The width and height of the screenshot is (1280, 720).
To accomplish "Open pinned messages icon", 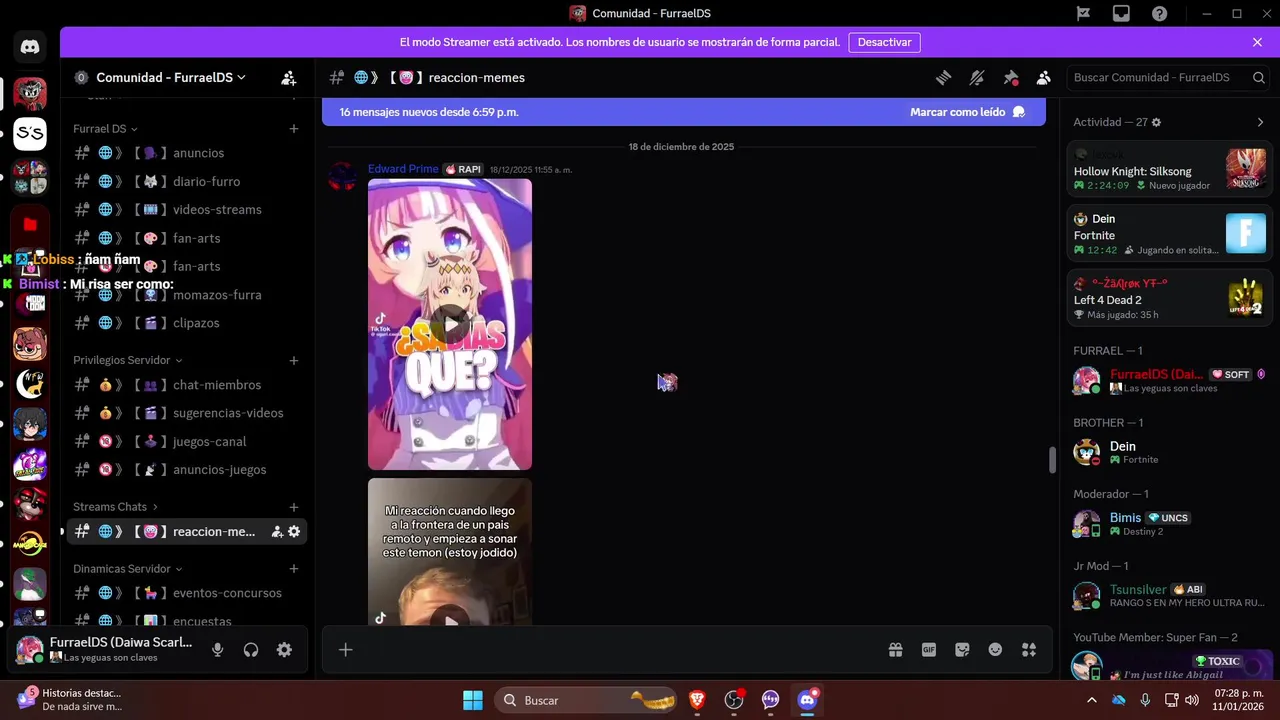I will click(1011, 78).
